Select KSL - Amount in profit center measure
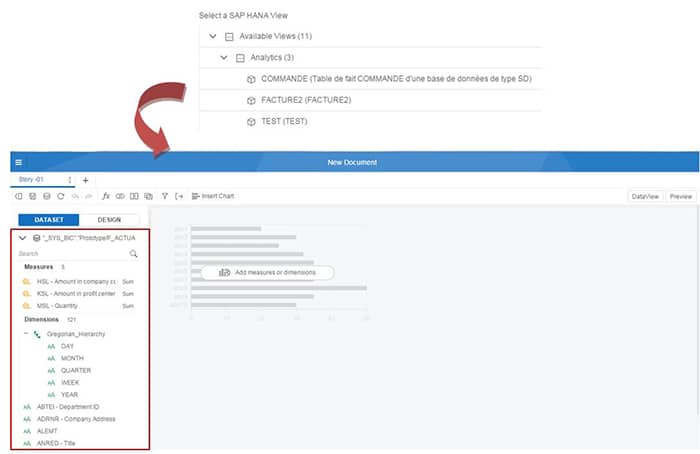Viewport: 700px width, 454px height. (x=76, y=294)
